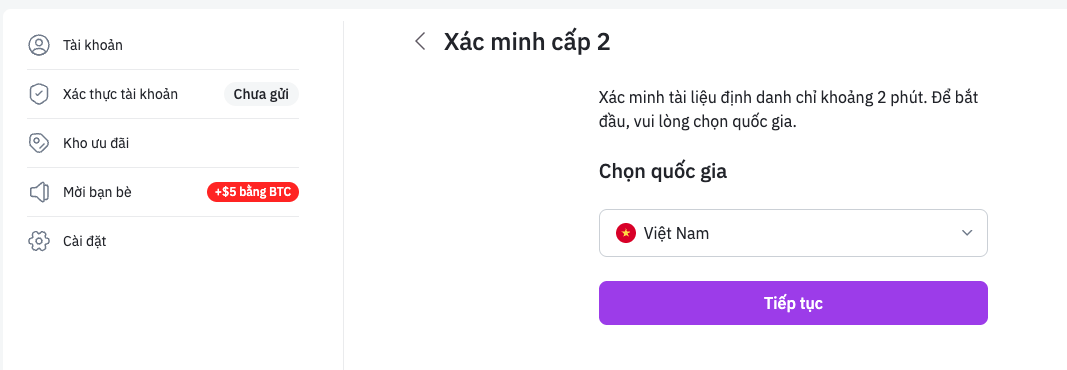Open the Xác thực tài khoản section
1067x370 pixels.
coord(163,95)
